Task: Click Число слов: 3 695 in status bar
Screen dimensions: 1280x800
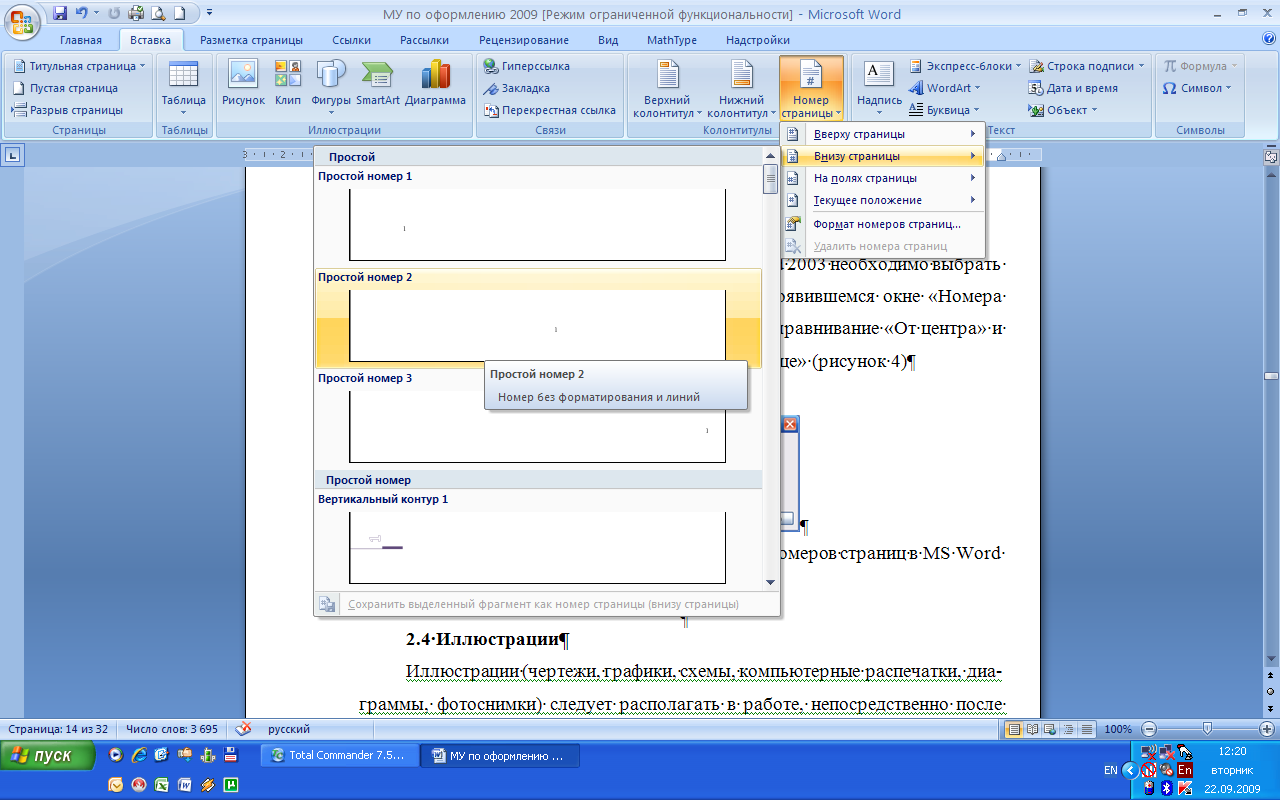Action: tap(172, 729)
